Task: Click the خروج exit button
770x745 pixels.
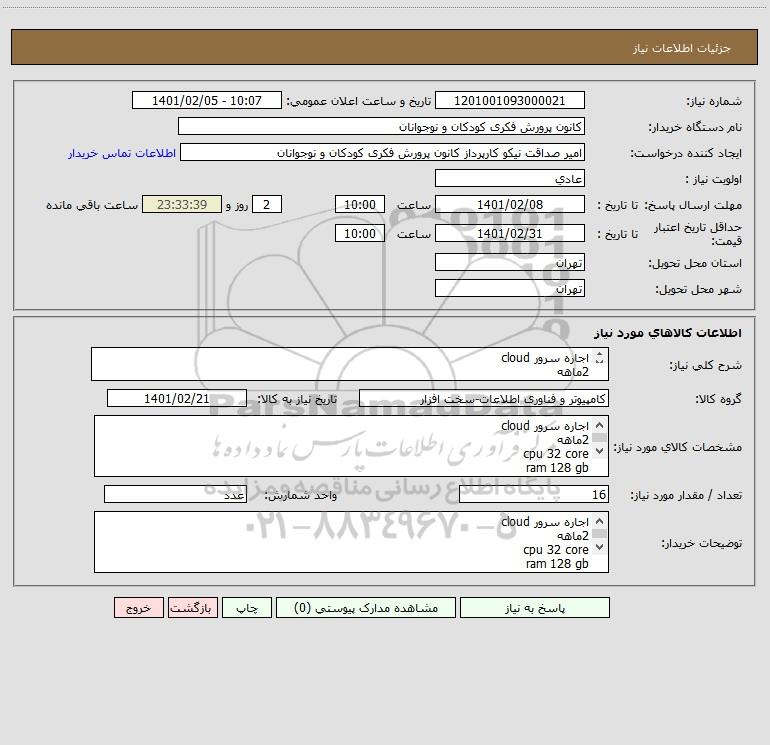Action: pos(138,608)
